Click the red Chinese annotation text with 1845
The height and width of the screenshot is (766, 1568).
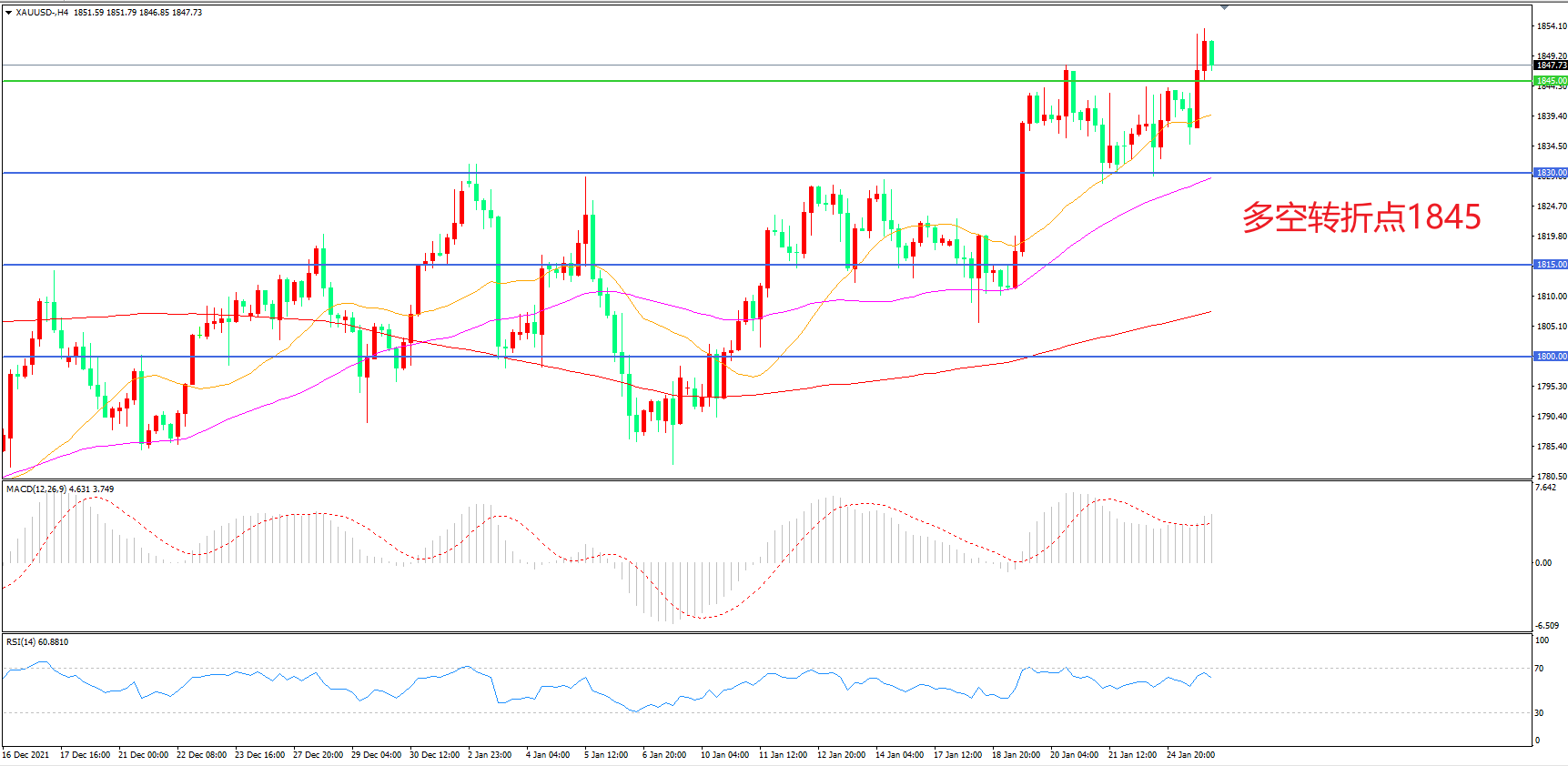tap(1361, 217)
